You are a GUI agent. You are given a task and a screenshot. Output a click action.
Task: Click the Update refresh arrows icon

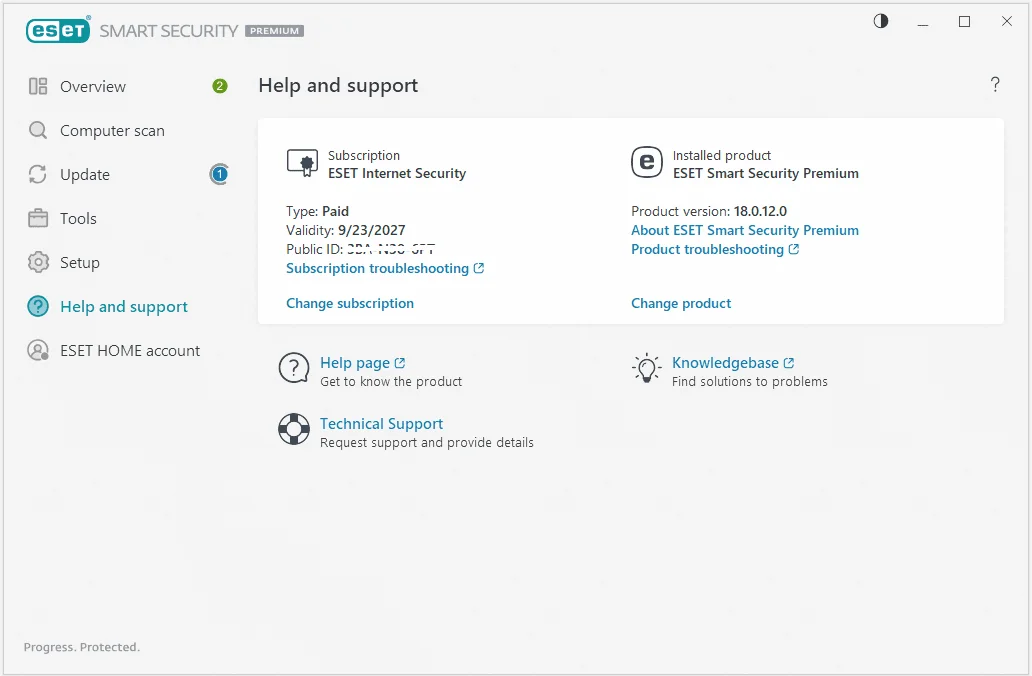point(38,174)
